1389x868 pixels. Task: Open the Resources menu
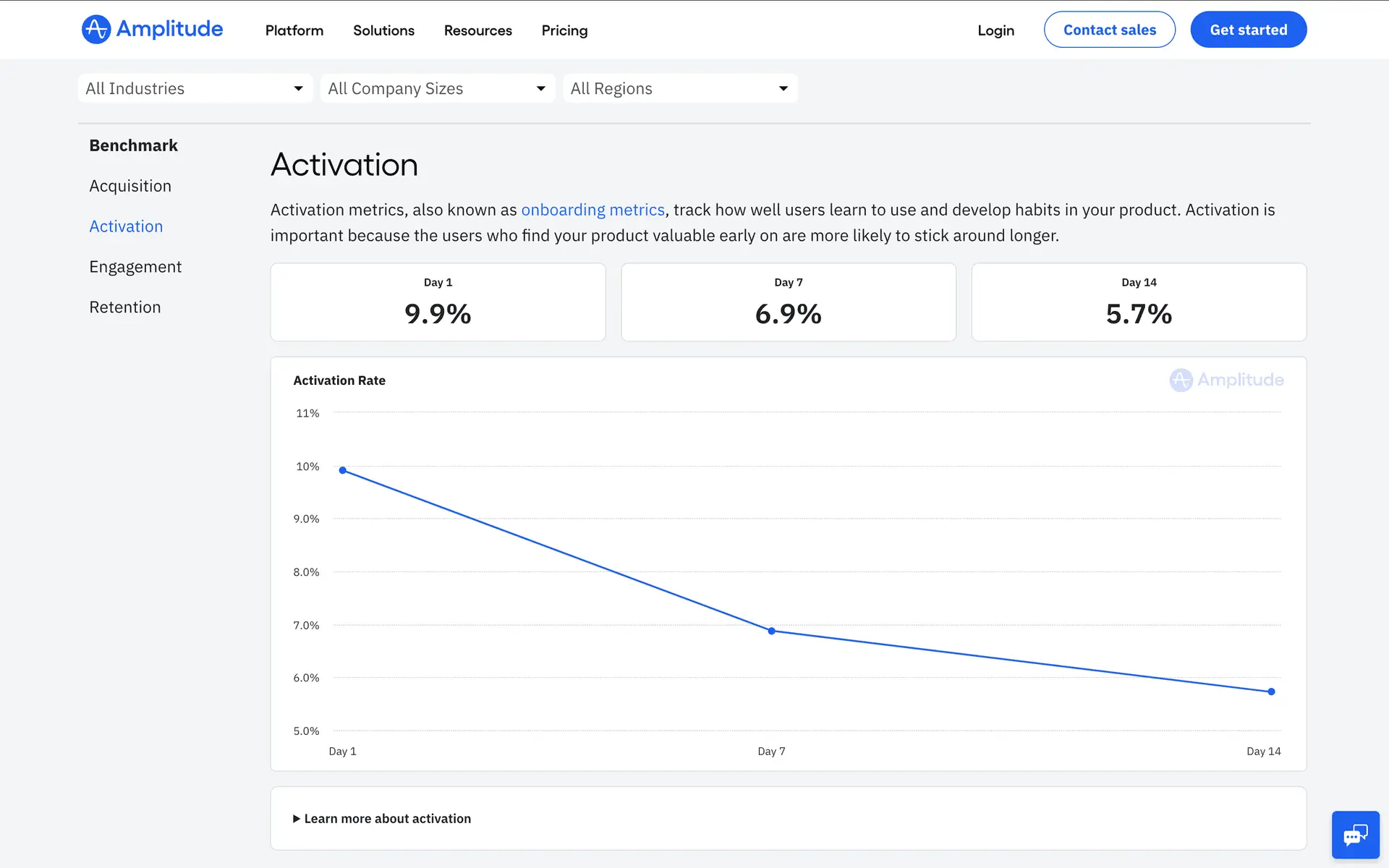tap(477, 30)
